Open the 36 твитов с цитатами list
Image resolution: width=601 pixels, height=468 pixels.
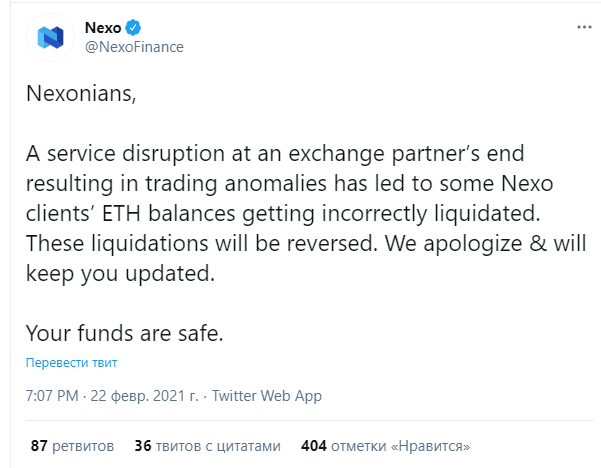(207, 446)
